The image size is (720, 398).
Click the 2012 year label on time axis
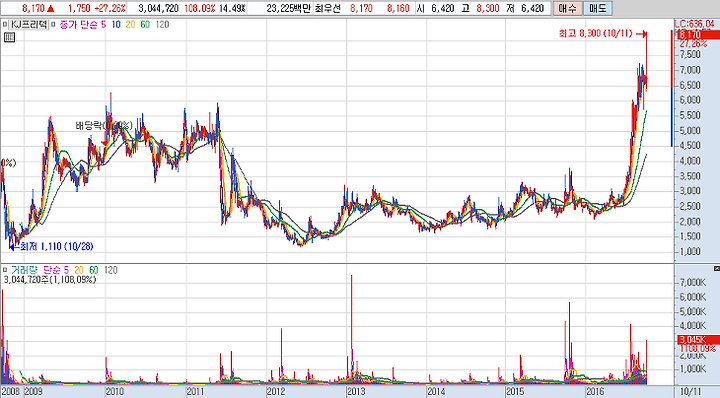coord(276,392)
